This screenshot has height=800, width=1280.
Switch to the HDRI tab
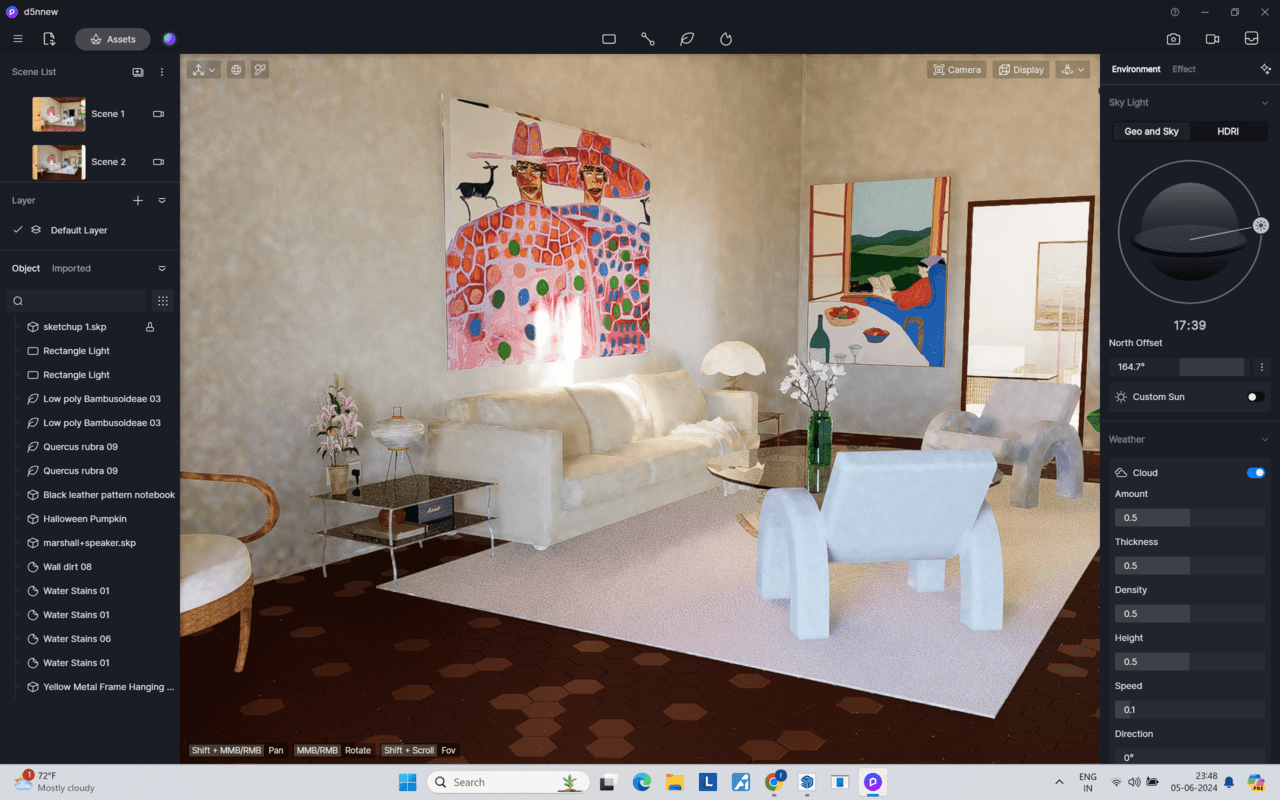(1228, 131)
